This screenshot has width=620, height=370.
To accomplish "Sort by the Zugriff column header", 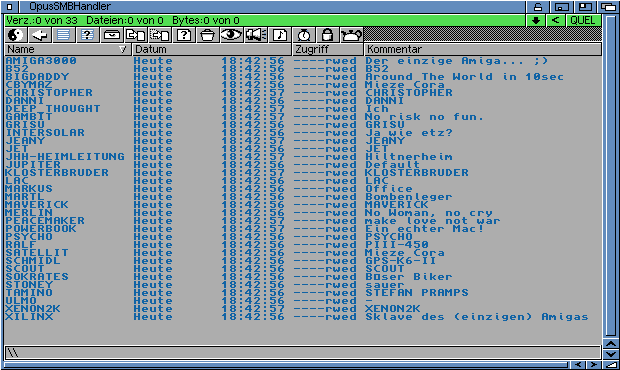I will [x=328, y=49].
